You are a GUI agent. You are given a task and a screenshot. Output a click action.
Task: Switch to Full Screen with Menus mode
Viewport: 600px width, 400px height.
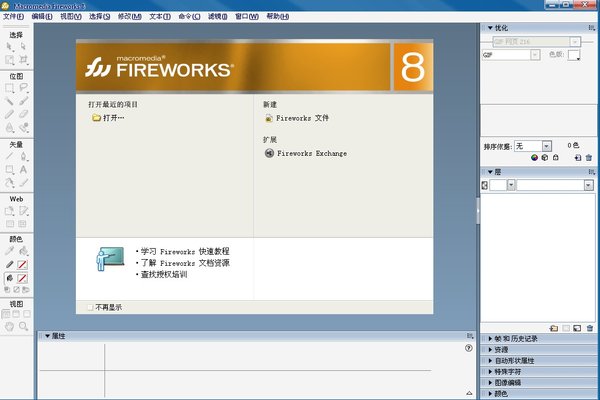click(16, 314)
